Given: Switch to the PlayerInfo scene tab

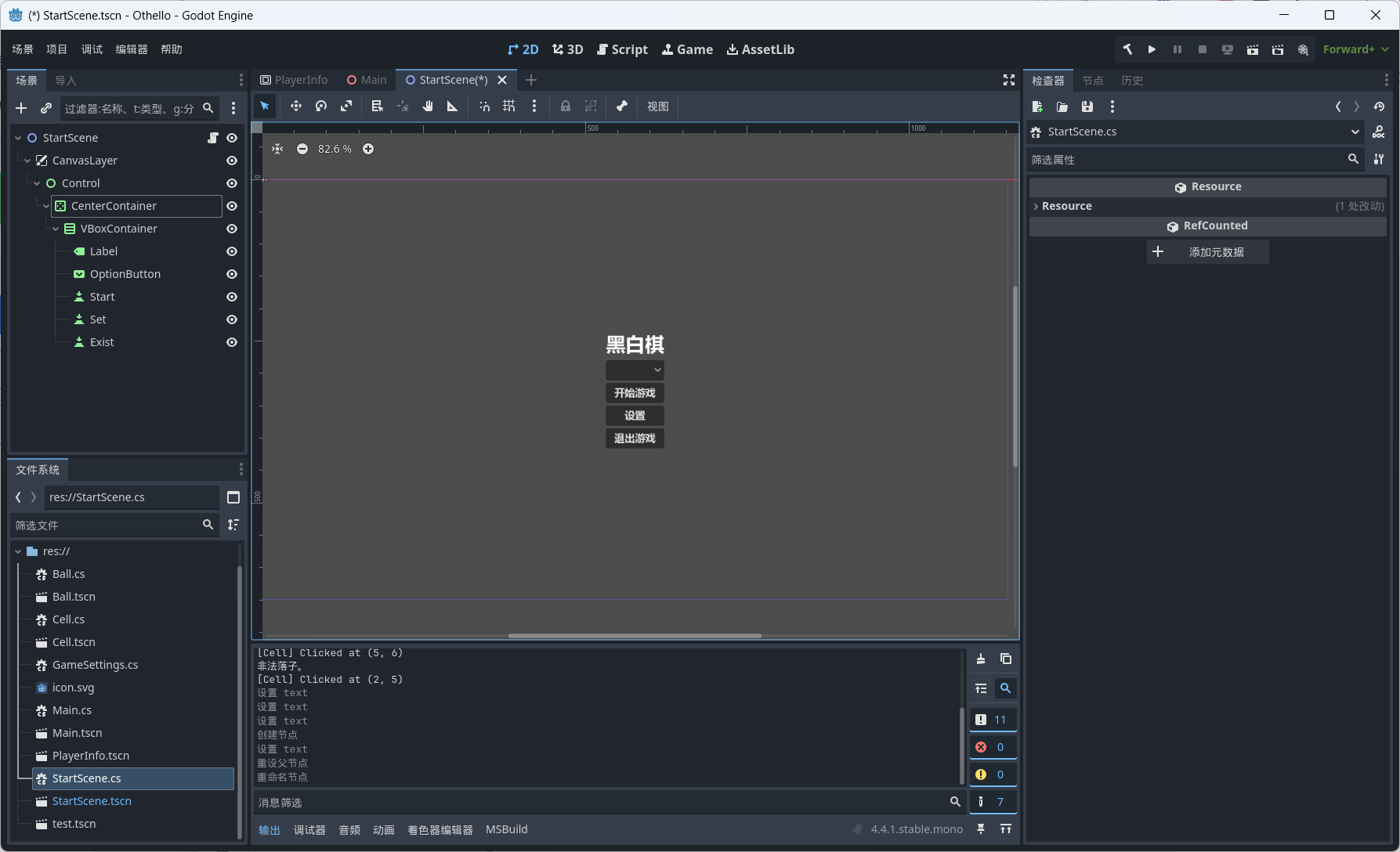Looking at the screenshot, I should (294, 80).
